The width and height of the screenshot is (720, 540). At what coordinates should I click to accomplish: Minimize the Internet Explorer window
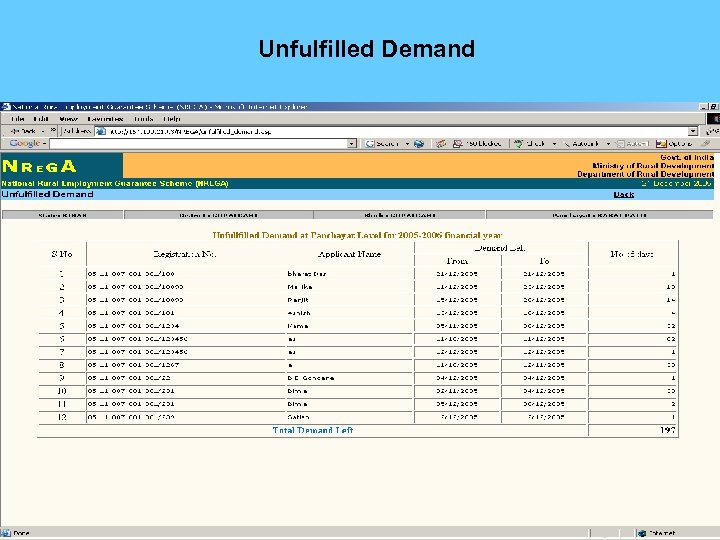[x=704, y=107]
